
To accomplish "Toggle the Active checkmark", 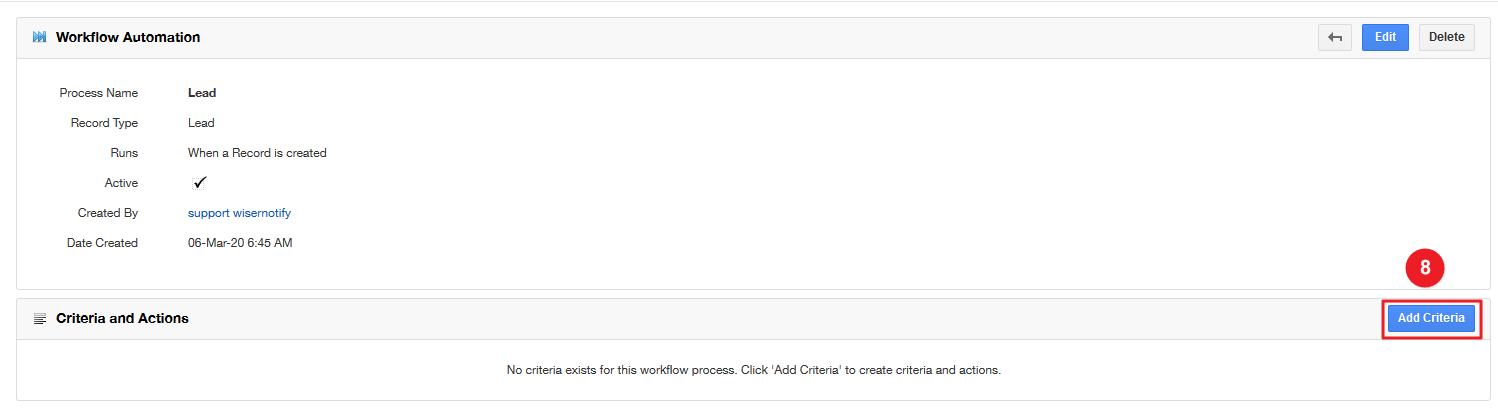I will (x=200, y=183).
